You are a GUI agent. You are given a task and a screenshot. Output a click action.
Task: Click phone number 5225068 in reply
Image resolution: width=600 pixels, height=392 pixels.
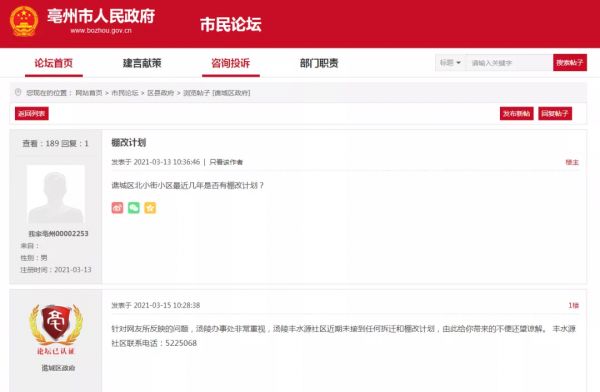click(x=181, y=343)
